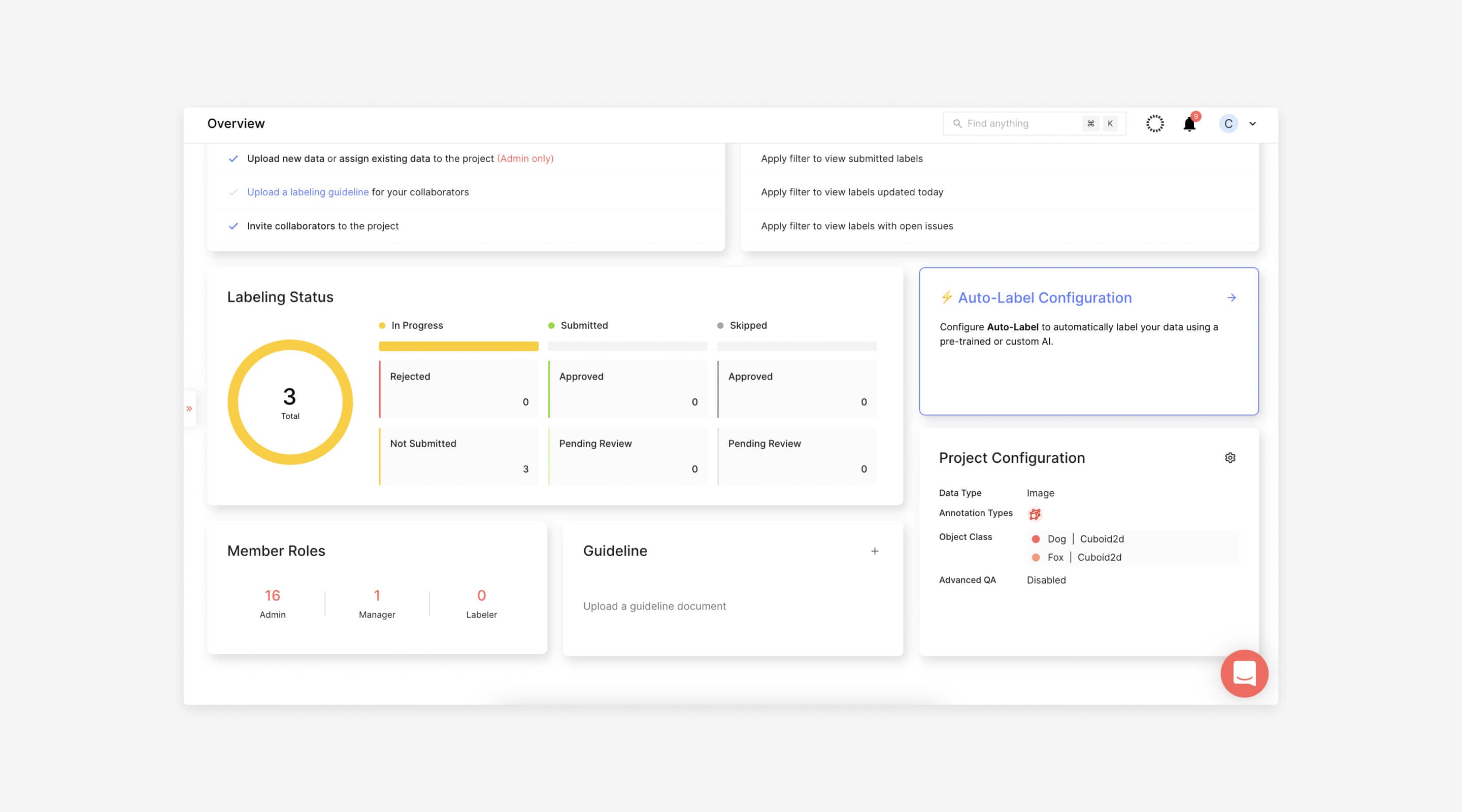Image resolution: width=1462 pixels, height=812 pixels.
Task: Expand the account menu chevron
Action: point(1252,124)
